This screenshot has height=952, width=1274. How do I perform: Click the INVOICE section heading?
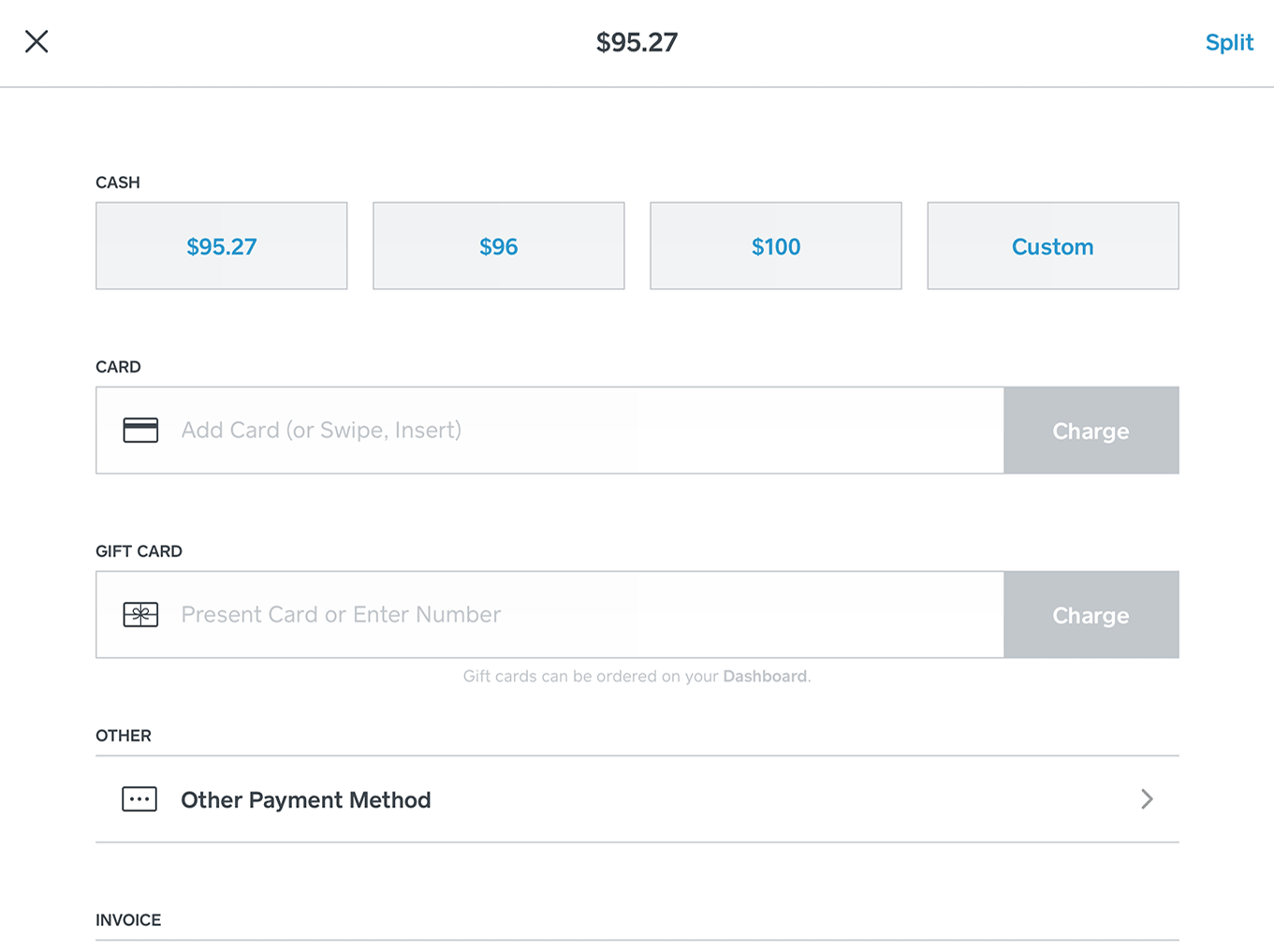pos(128,920)
